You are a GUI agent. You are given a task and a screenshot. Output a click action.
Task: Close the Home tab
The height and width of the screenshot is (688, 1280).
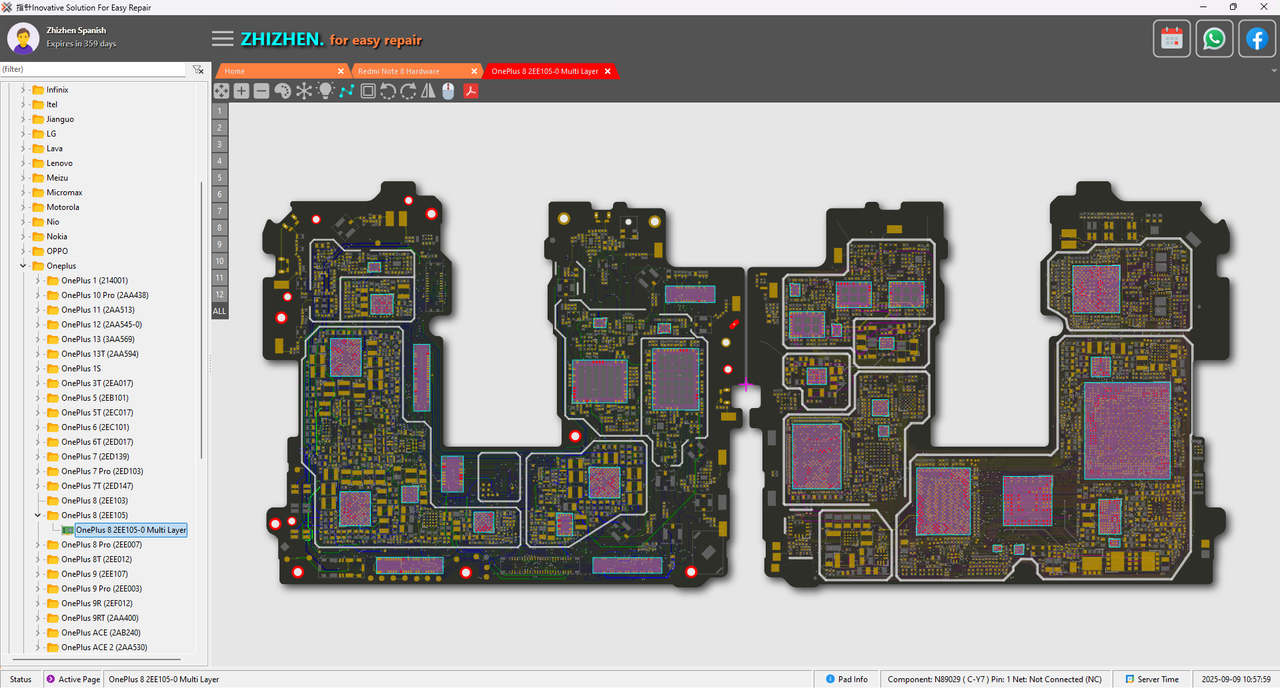coord(340,71)
